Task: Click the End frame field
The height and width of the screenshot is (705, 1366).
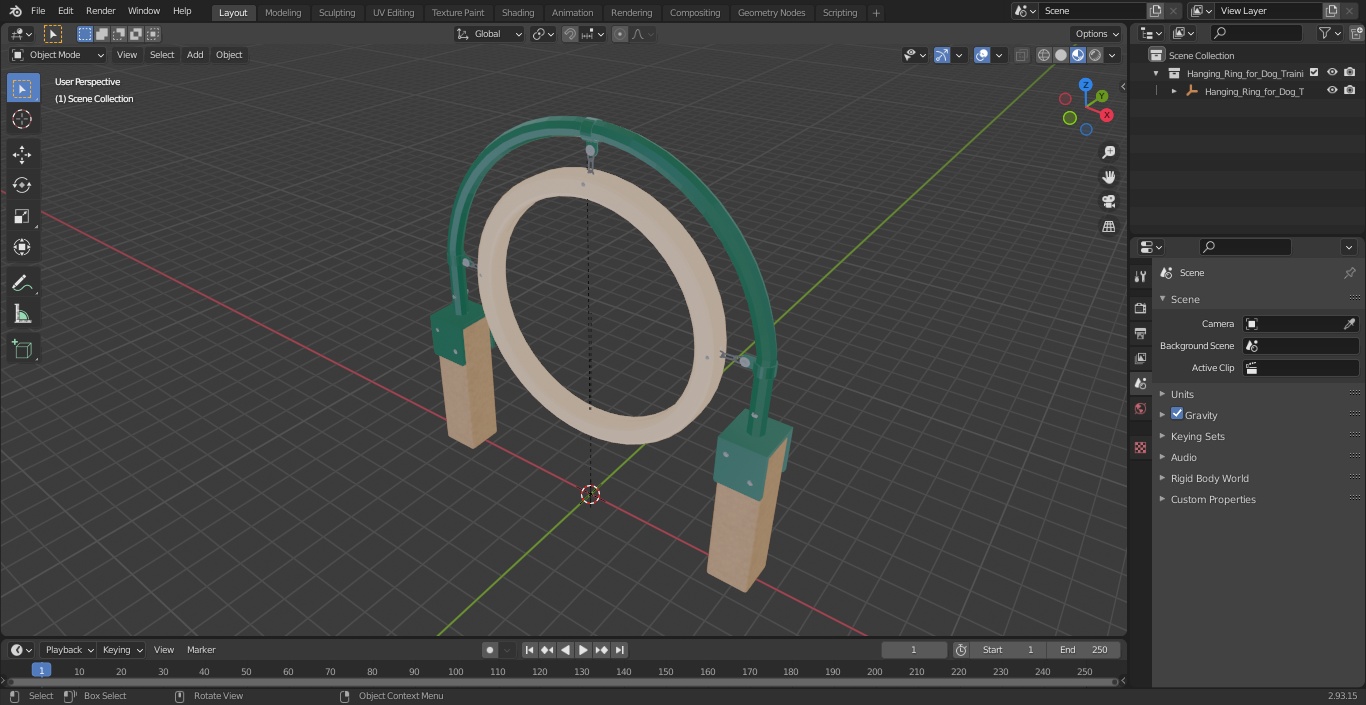Action: click(1084, 650)
